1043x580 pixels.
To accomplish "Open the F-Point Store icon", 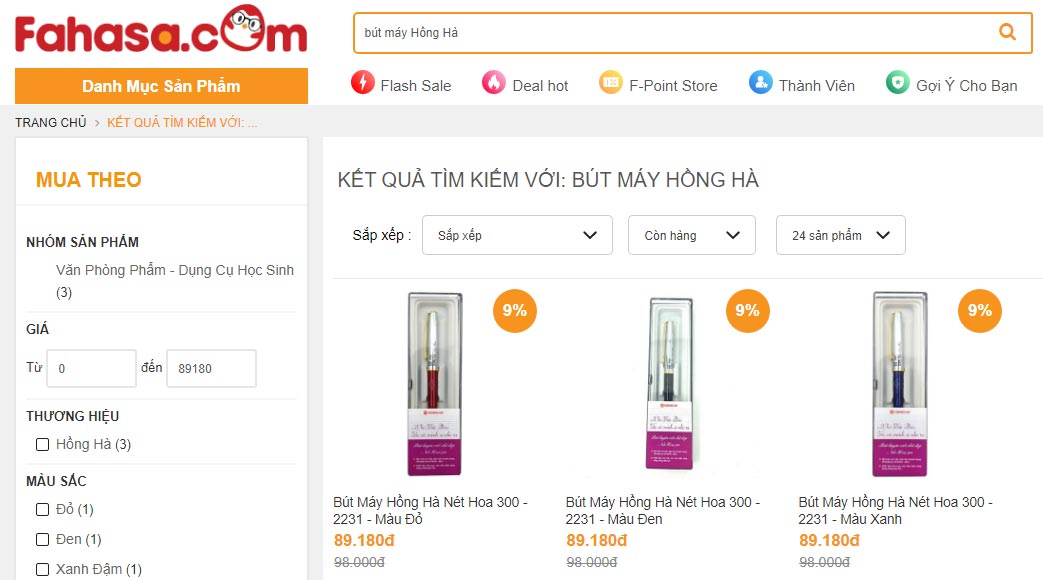I will (x=613, y=84).
